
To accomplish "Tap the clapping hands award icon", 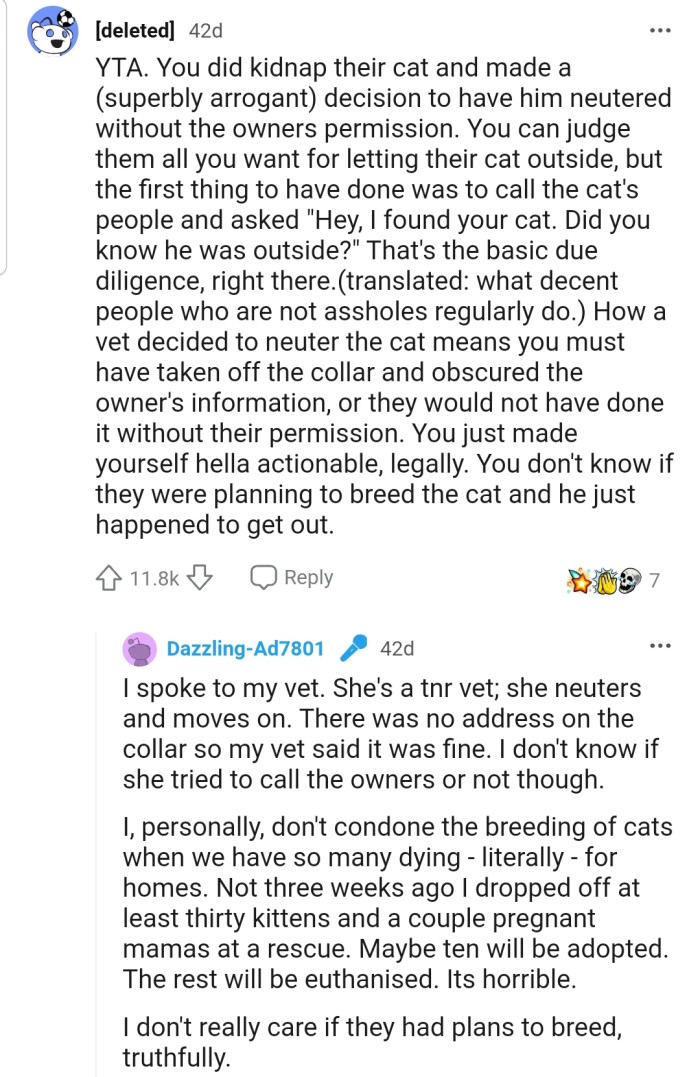I will coord(605,579).
